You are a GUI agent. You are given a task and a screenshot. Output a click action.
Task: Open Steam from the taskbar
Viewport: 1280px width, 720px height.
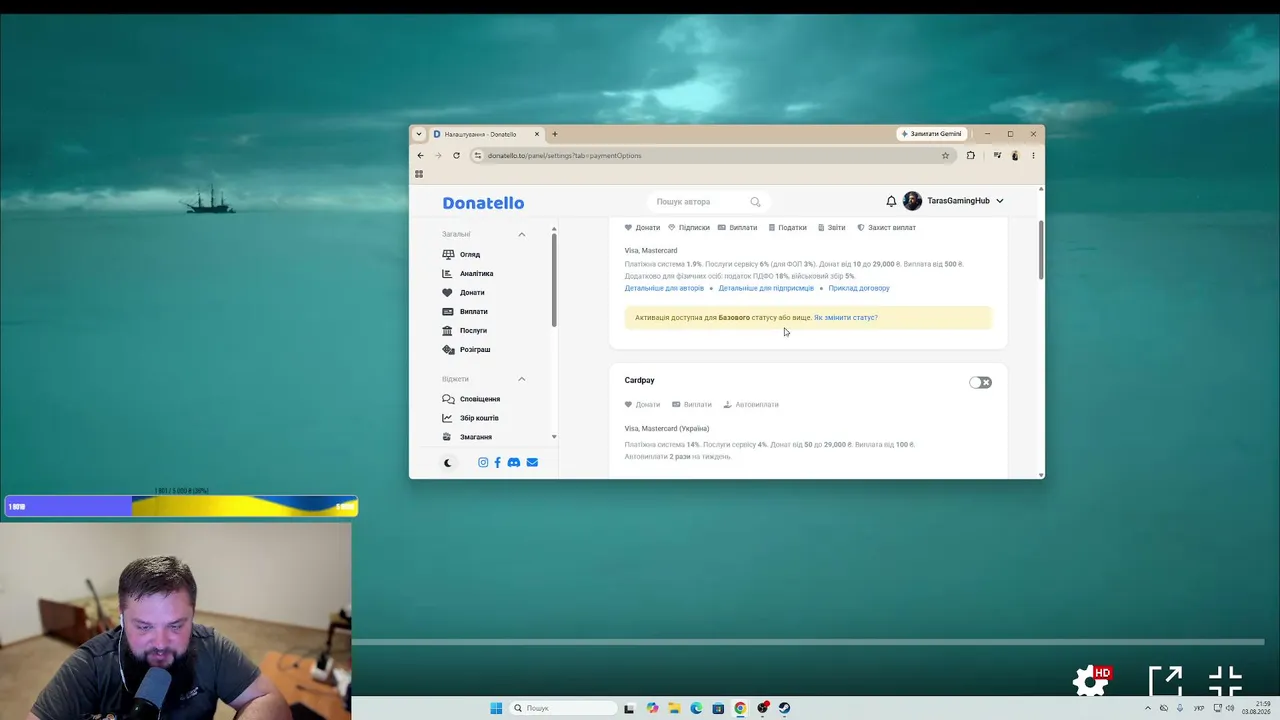(x=784, y=708)
